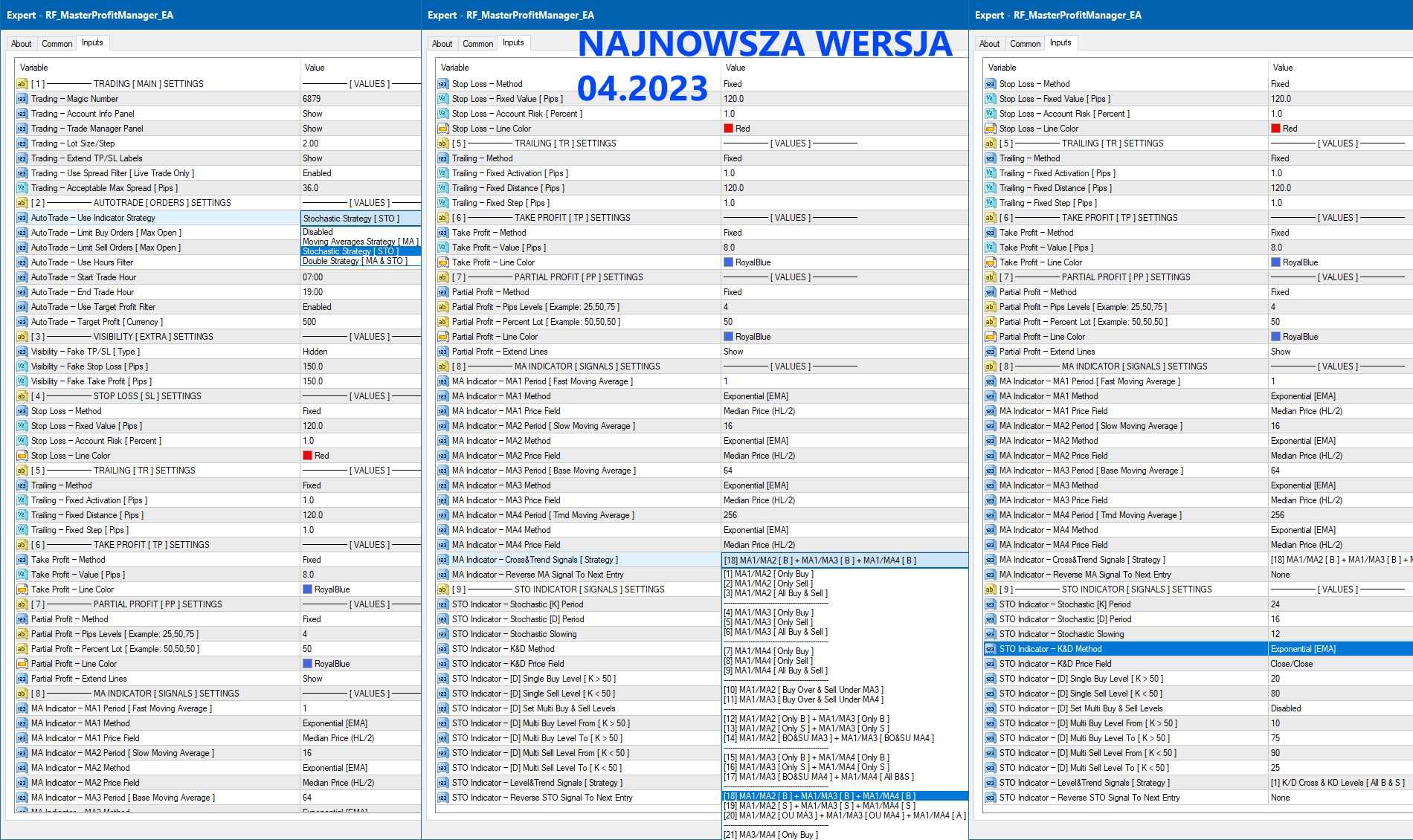Switch to the Common tab in the left window
Image resolution: width=1413 pixels, height=840 pixels.
click(x=57, y=44)
